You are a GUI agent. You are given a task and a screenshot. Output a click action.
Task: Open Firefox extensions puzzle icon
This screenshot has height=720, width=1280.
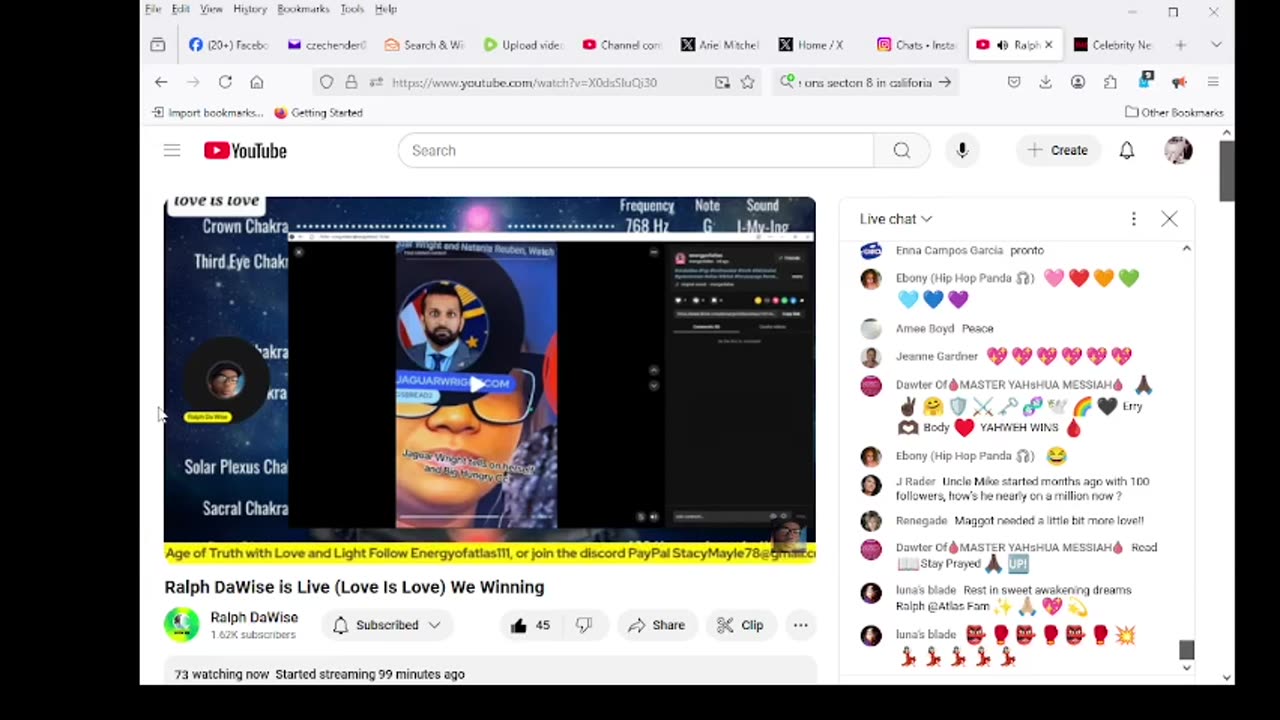[x=1110, y=82]
